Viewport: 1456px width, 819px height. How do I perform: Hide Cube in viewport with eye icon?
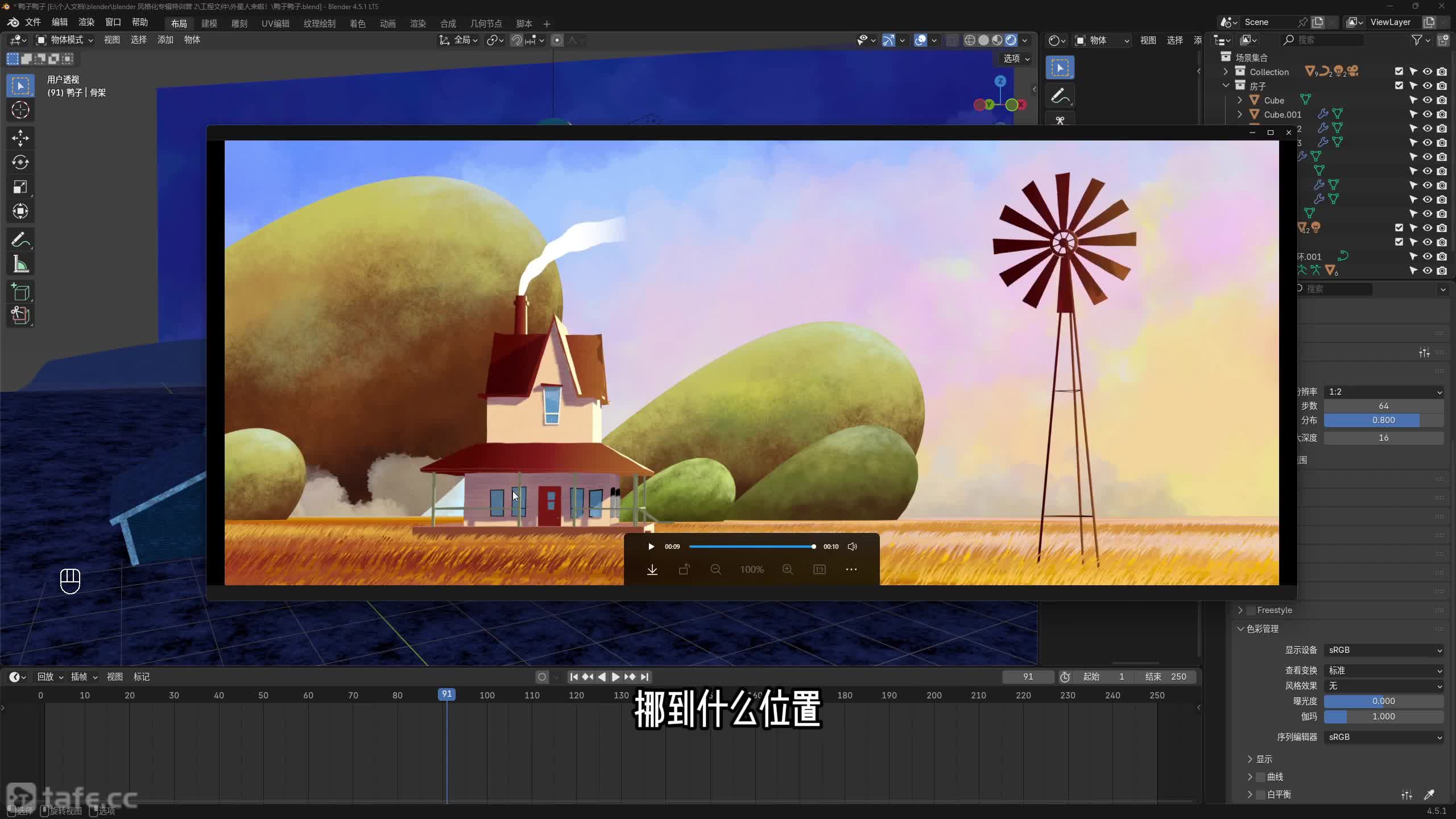click(1428, 100)
